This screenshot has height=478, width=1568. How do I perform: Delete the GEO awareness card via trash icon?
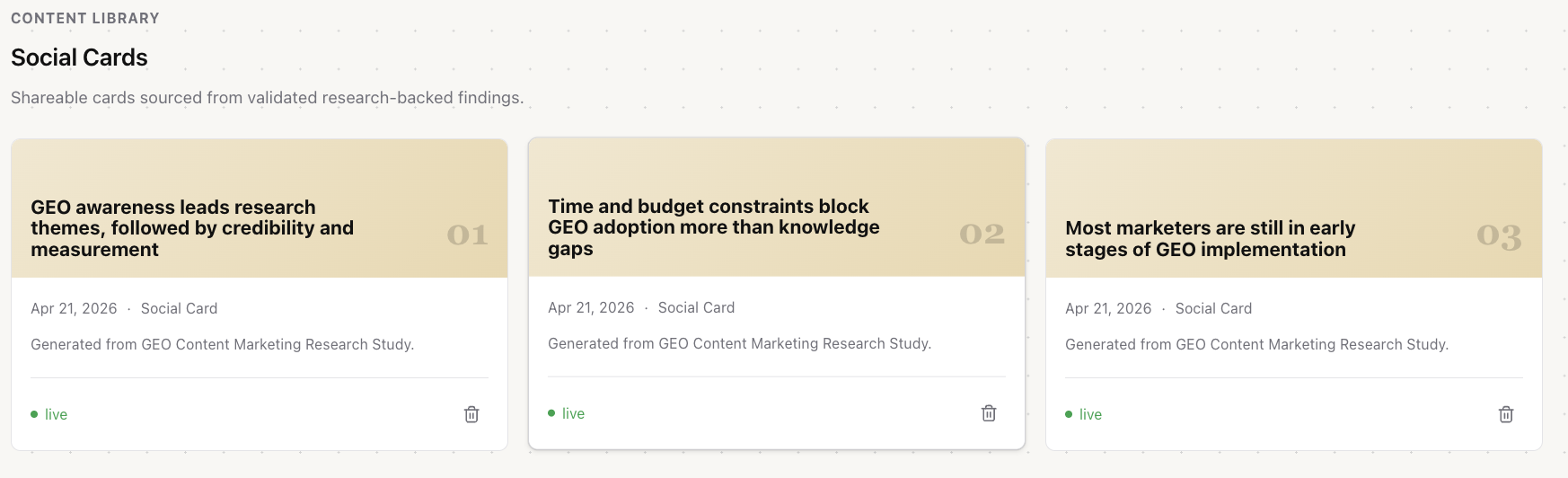point(471,414)
